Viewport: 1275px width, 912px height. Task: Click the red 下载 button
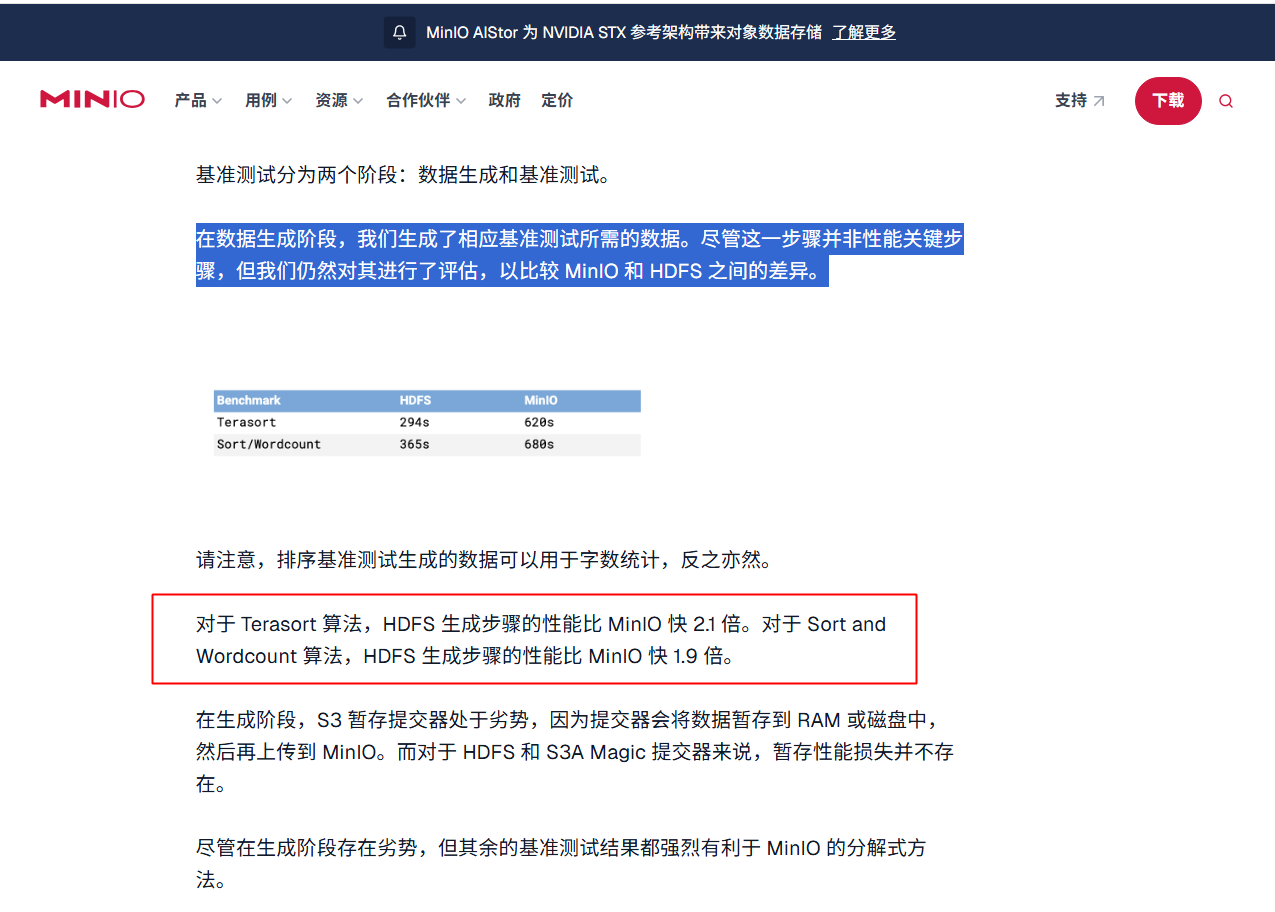pos(1168,101)
